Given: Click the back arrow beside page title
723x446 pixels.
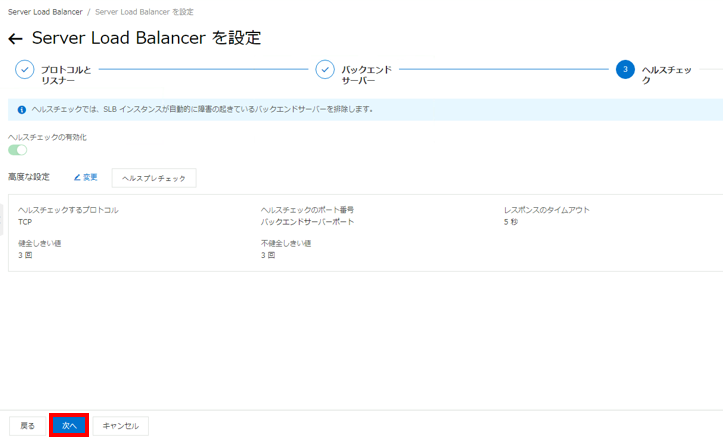Looking at the screenshot, I should pyautogui.click(x=15, y=39).
